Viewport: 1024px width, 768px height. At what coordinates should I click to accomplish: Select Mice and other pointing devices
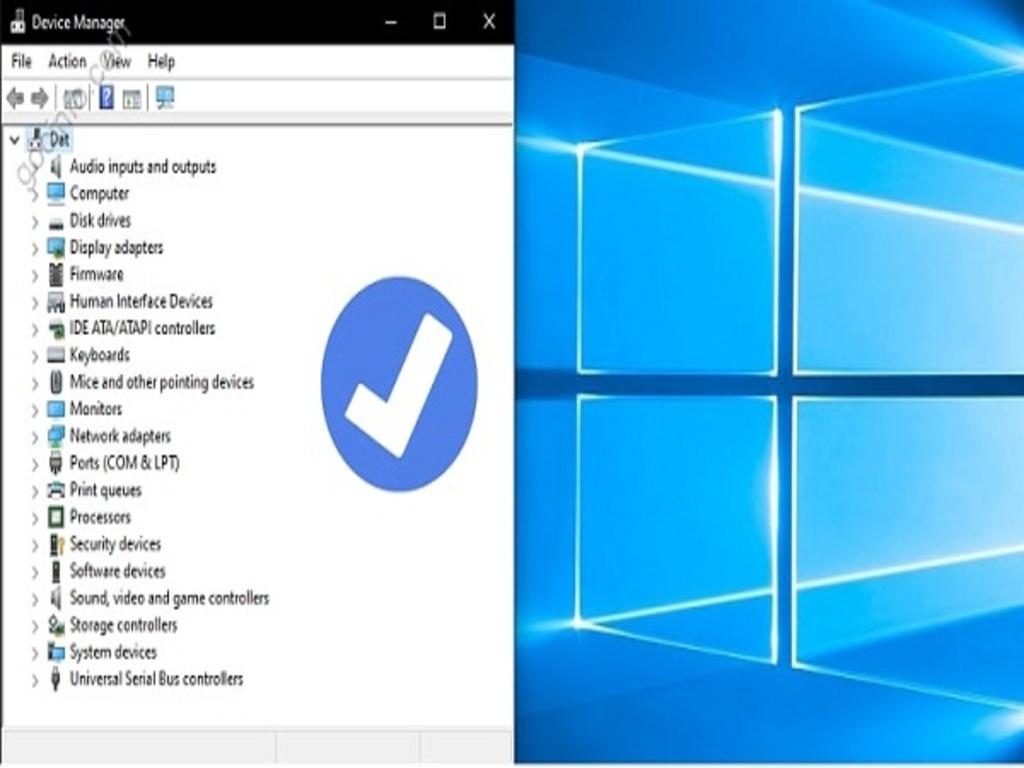coord(161,382)
